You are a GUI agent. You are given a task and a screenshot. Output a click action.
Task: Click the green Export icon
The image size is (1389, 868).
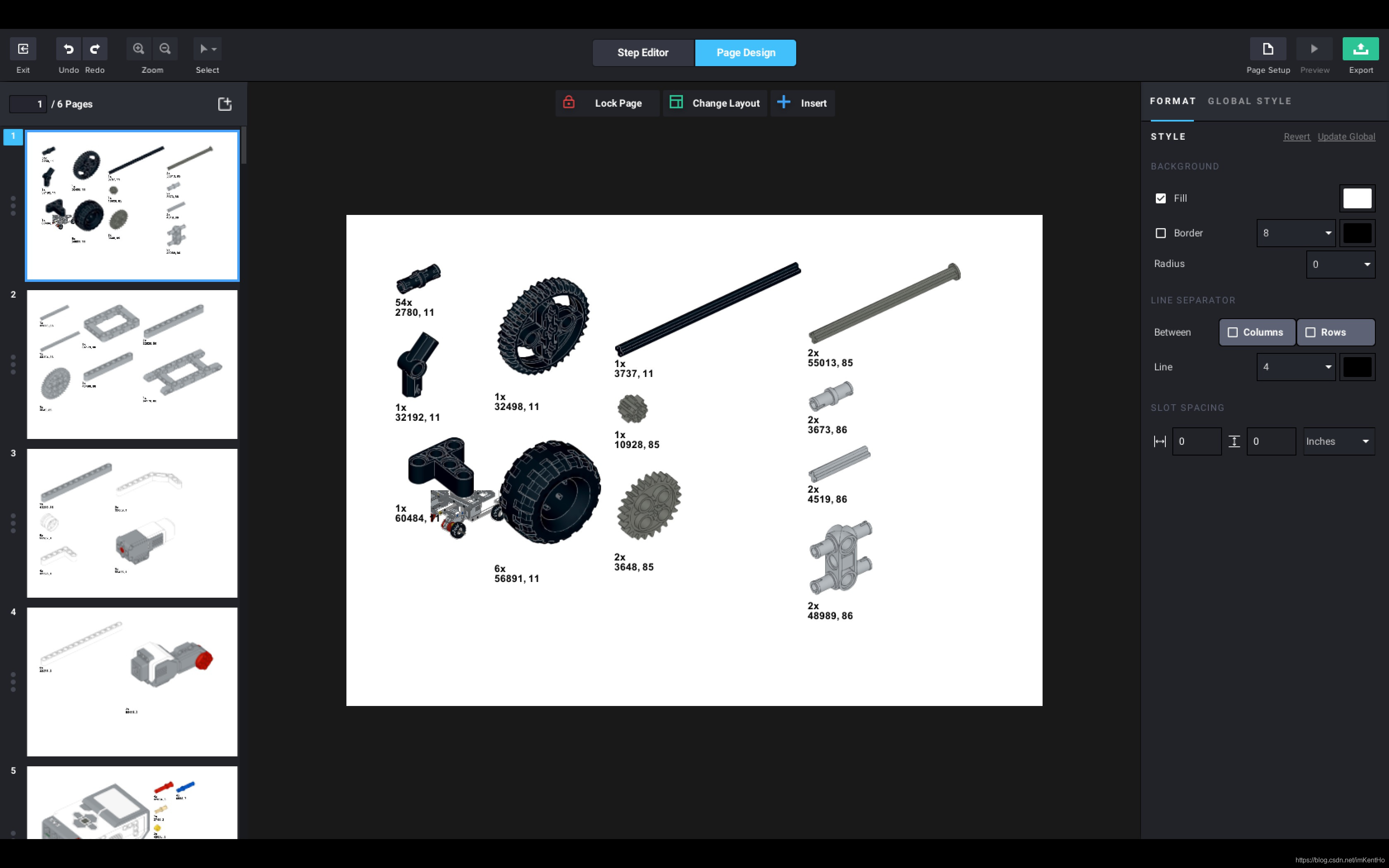(1360, 49)
